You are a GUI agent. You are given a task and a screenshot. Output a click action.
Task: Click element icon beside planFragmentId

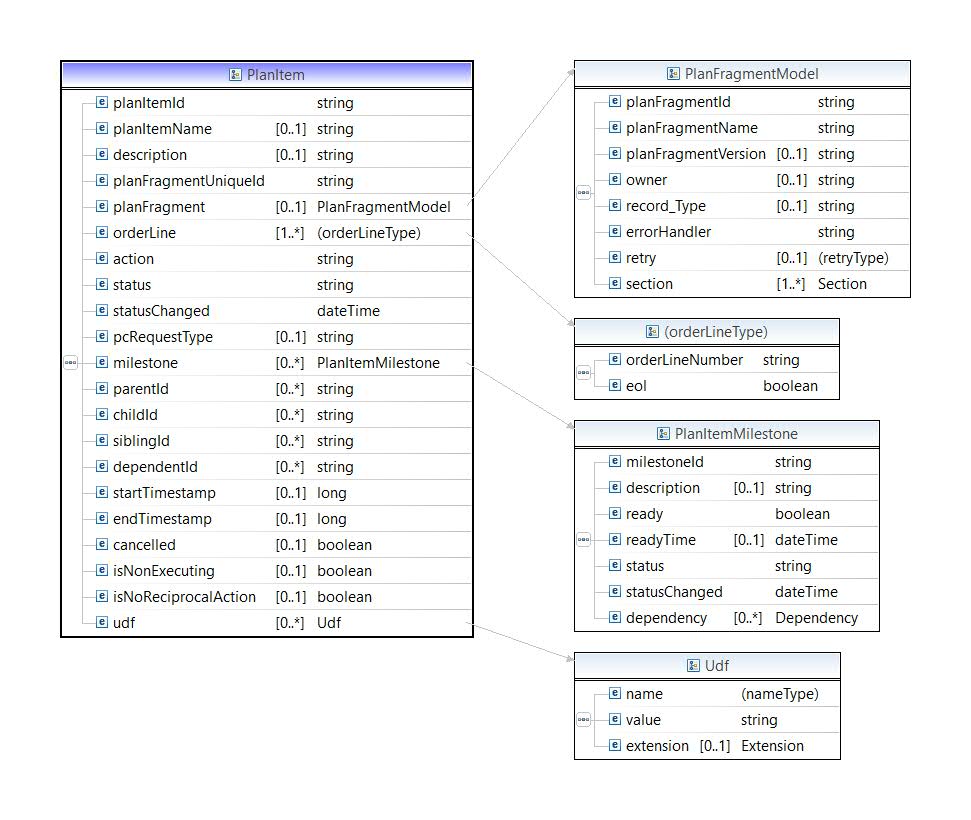click(615, 101)
